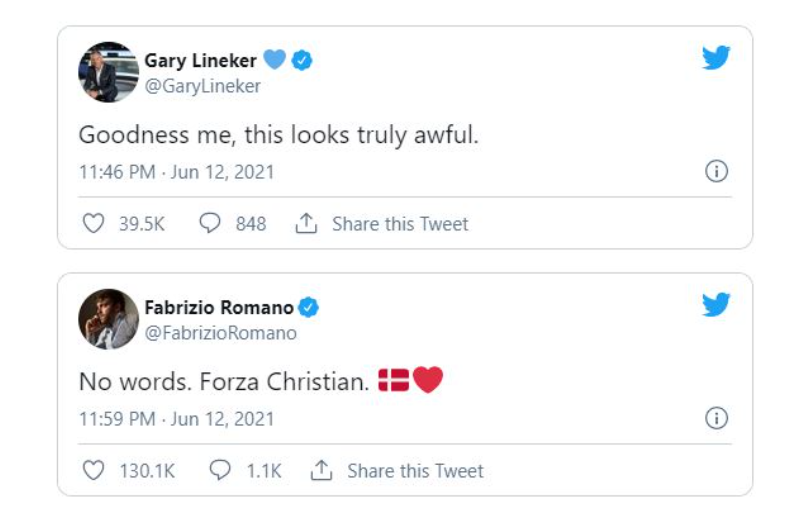The image size is (790, 506).
Task: Click the share arrow icon on Lineker's tweet
Action: coord(306,224)
